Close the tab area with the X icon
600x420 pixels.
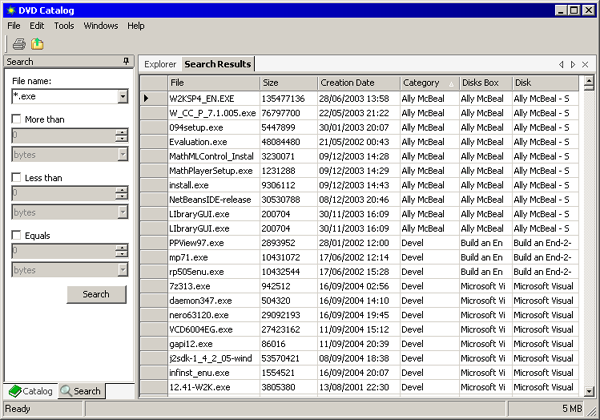586,64
